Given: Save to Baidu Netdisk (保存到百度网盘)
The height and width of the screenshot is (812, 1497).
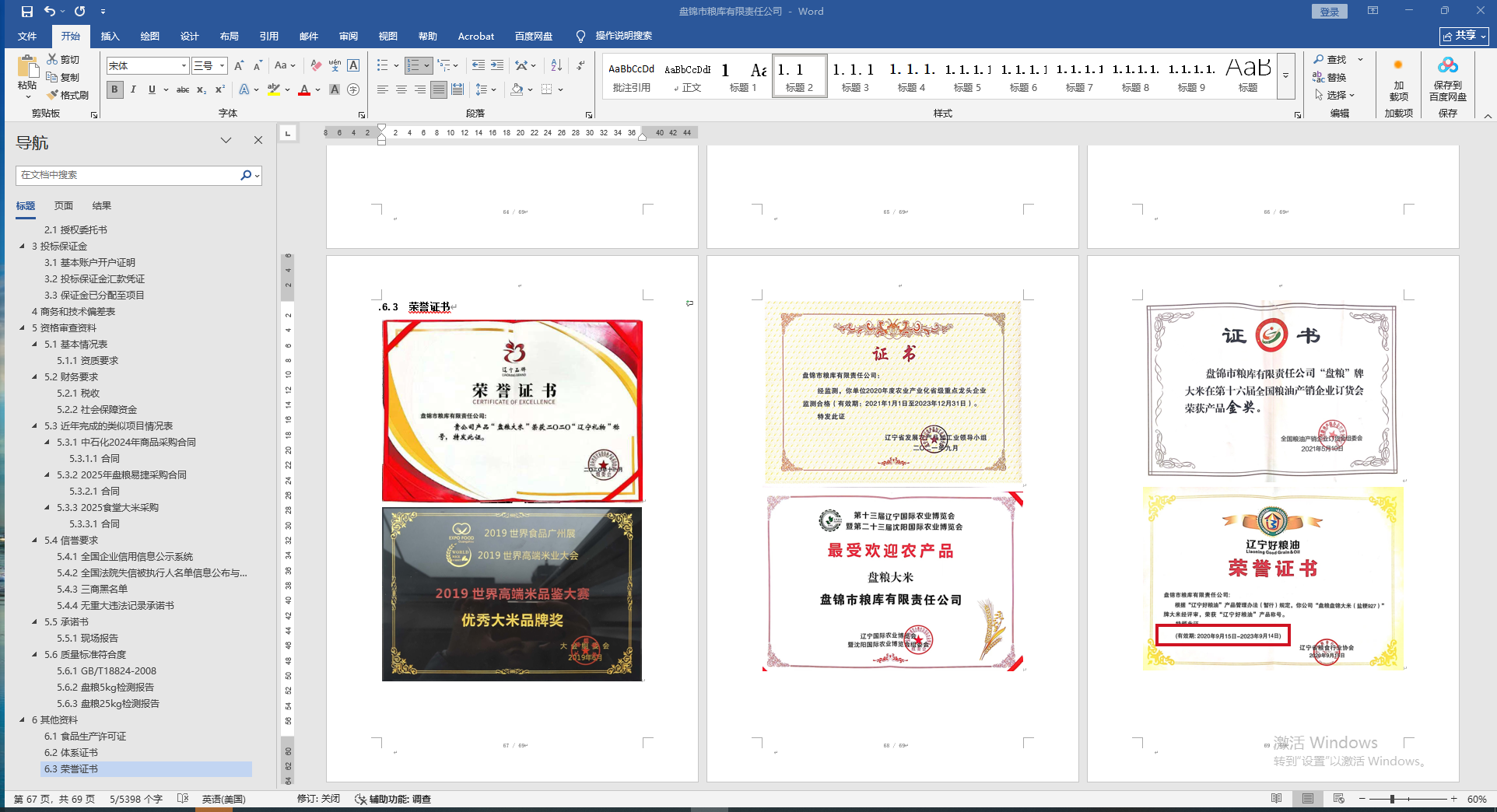Looking at the screenshot, I should pos(1447,79).
